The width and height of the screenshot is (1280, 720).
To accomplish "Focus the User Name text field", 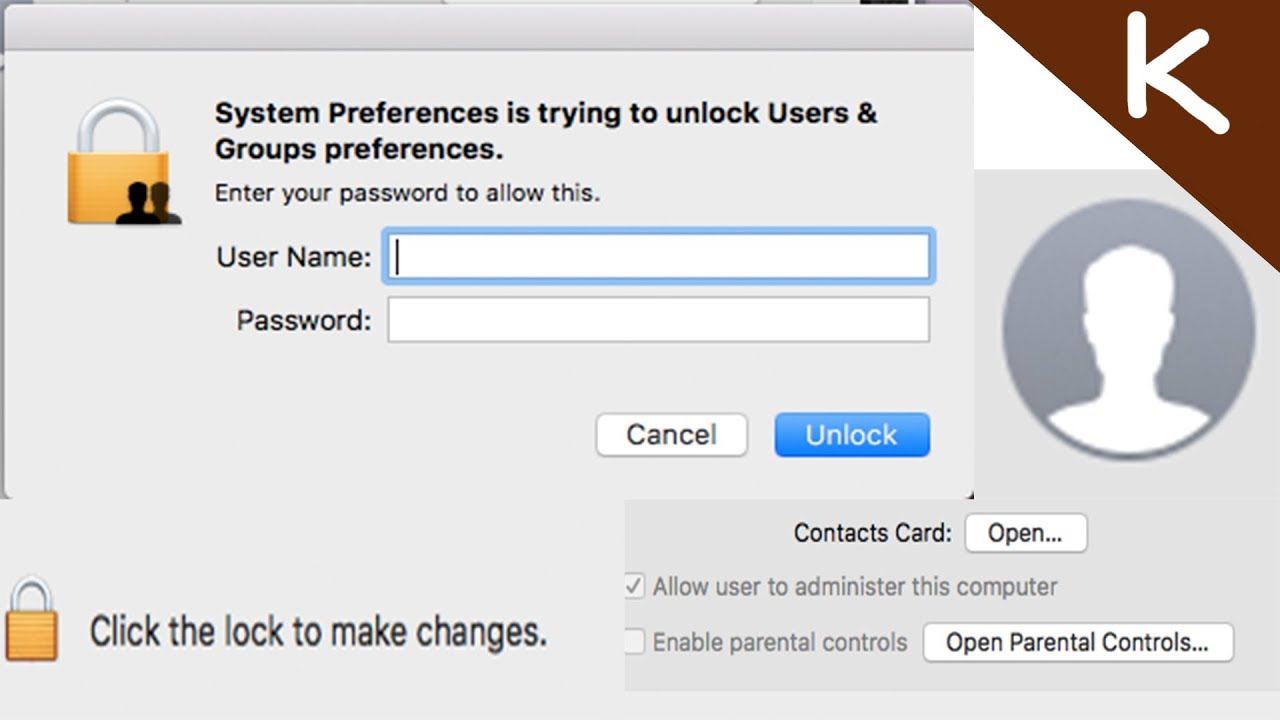I will (x=659, y=257).
